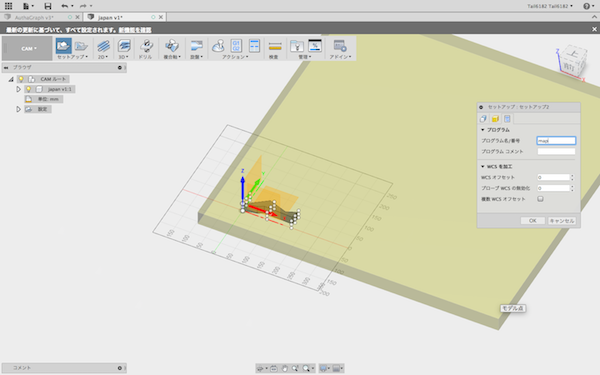Close the AuthaGraph v3 tab
600x375 pixels.
(78, 17)
